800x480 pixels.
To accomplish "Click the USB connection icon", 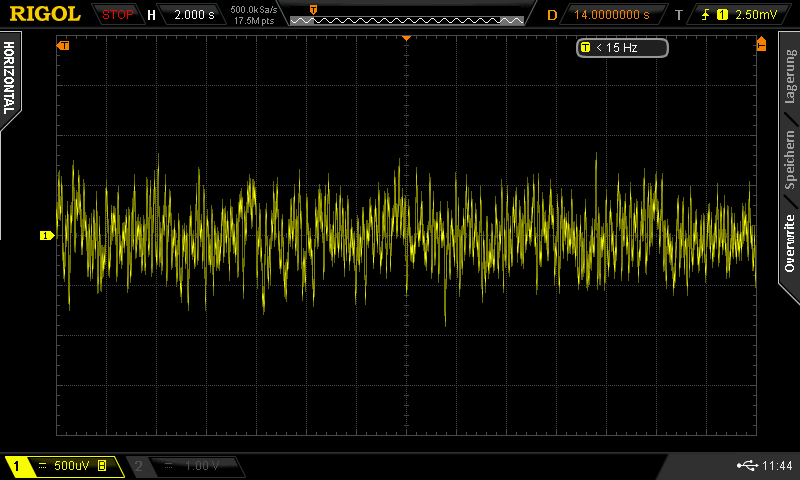I will [747, 465].
